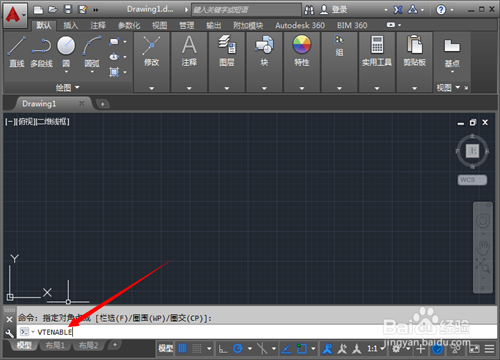The width and height of the screenshot is (500, 360).
Task: Click the navigation wheel in navigation bar
Action: point(483,221)
